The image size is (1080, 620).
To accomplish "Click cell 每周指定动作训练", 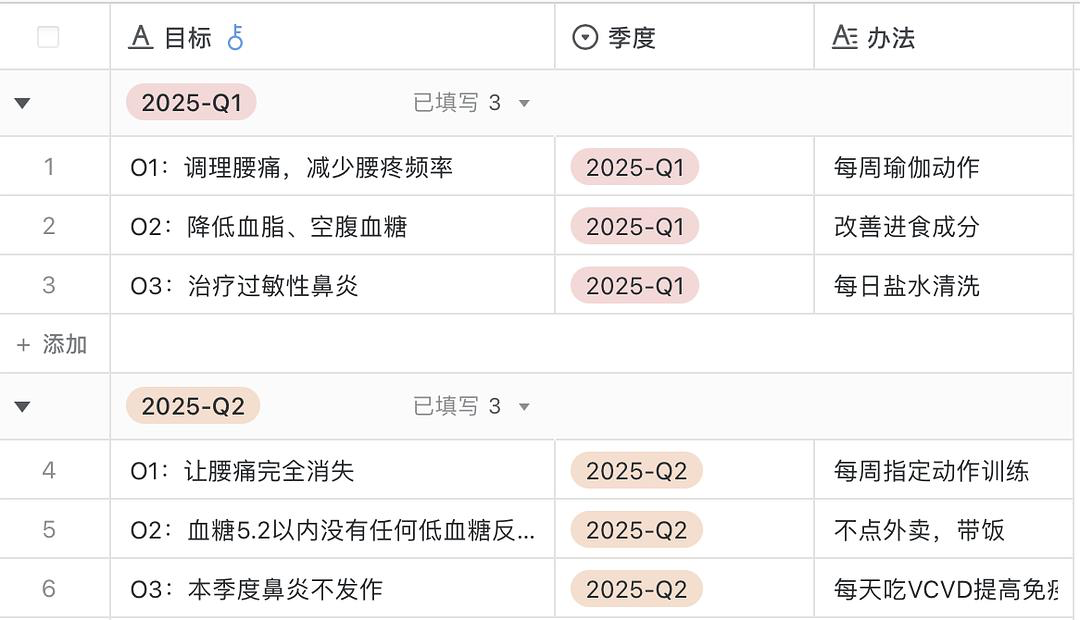I will coord(943,471).
